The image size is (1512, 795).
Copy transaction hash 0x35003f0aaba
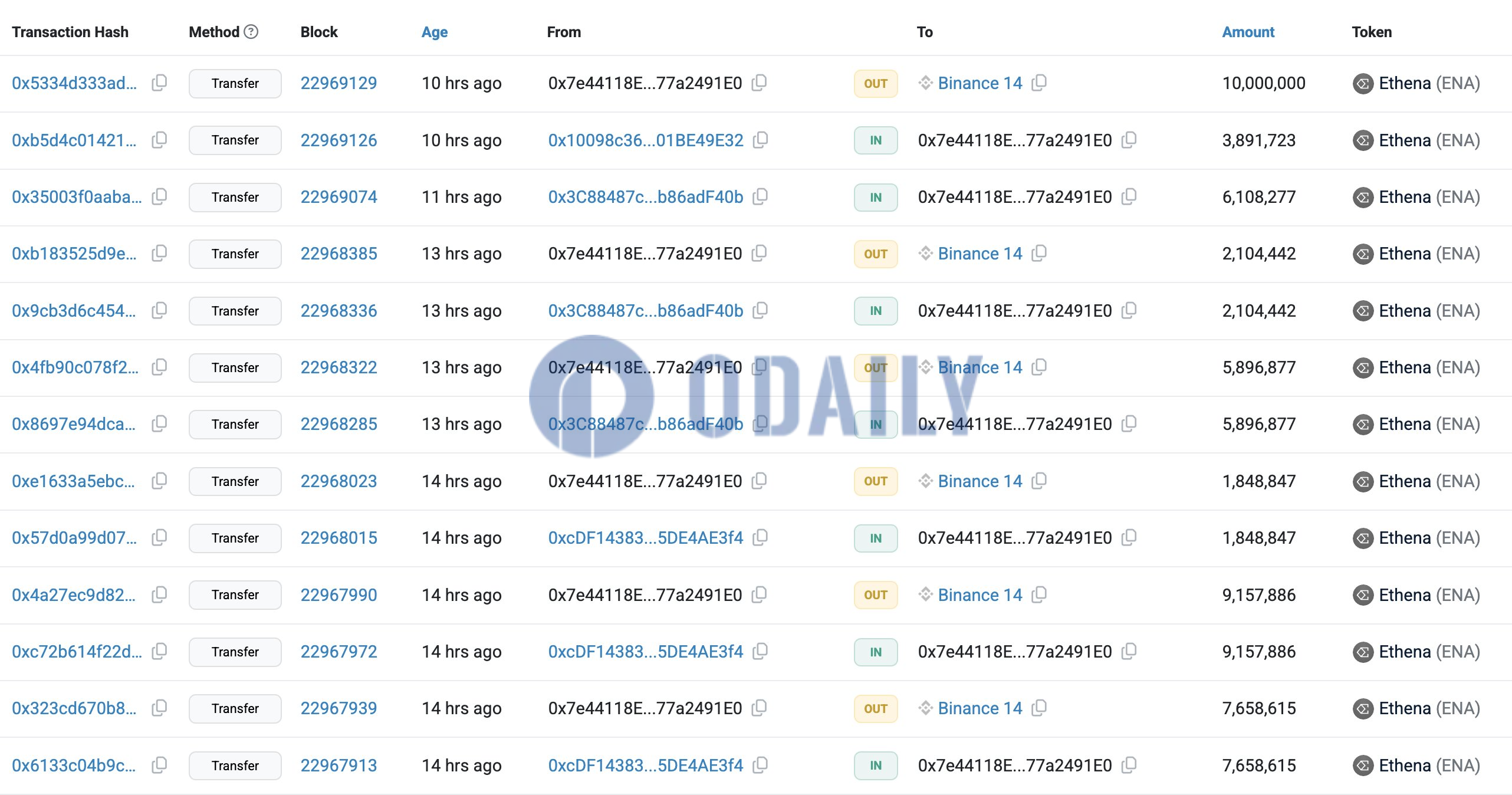(159, 197)
